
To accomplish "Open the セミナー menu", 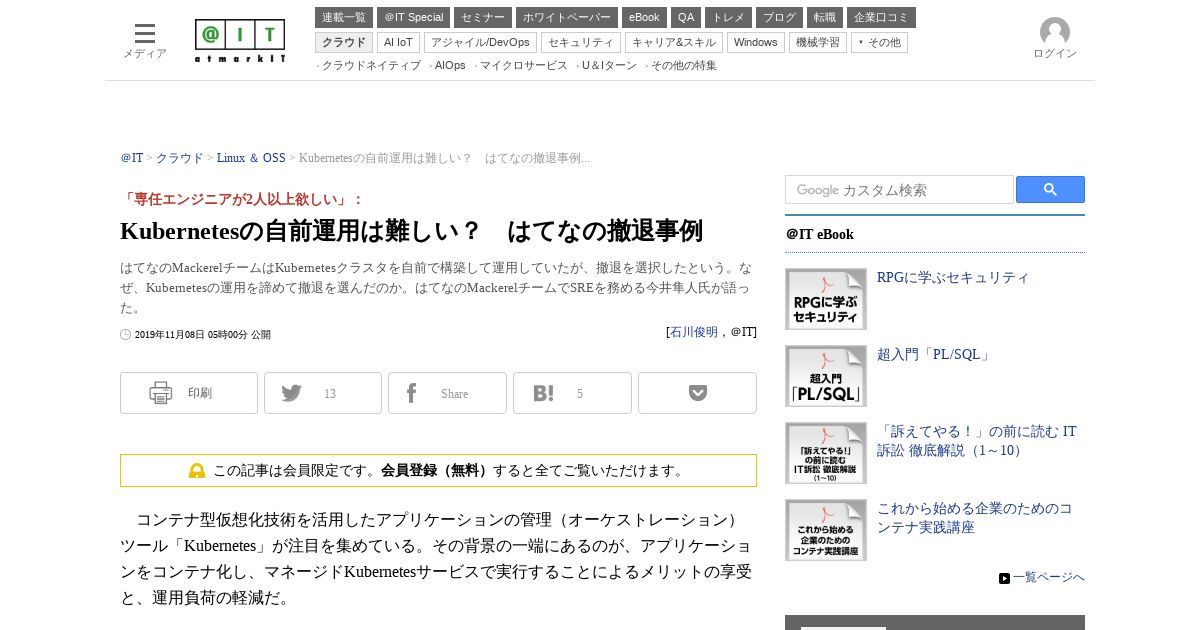I will tap(483, 18).
